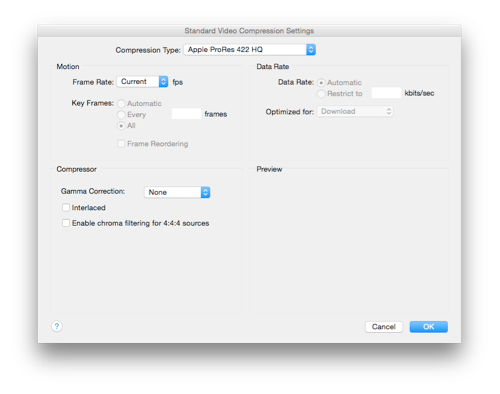Click the dialog title Standard Video Compression Settings
Viewport: 500px width, 394px height.
(x=249, y=31)
